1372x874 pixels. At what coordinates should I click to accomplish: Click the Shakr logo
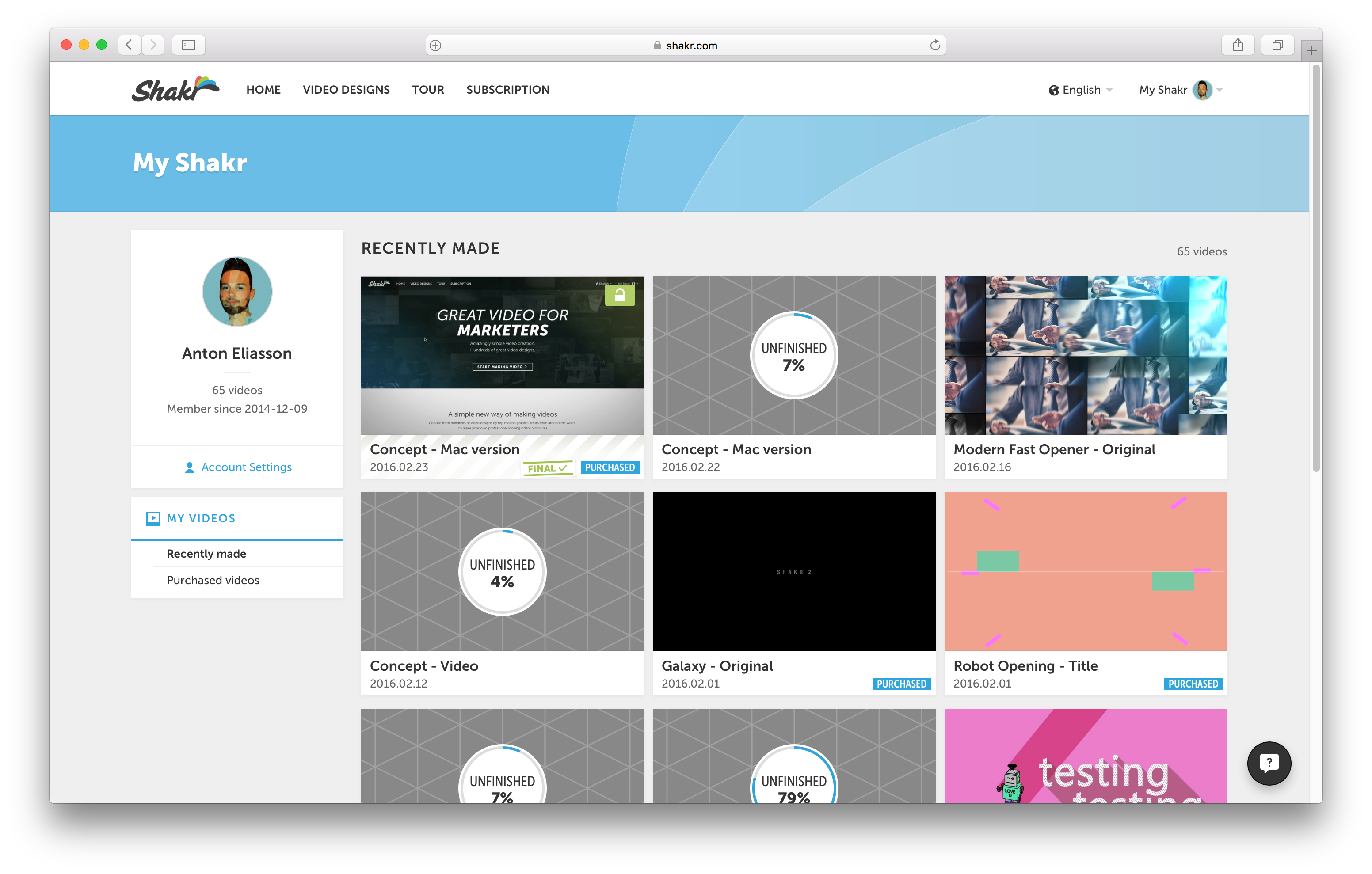point(174,89)
